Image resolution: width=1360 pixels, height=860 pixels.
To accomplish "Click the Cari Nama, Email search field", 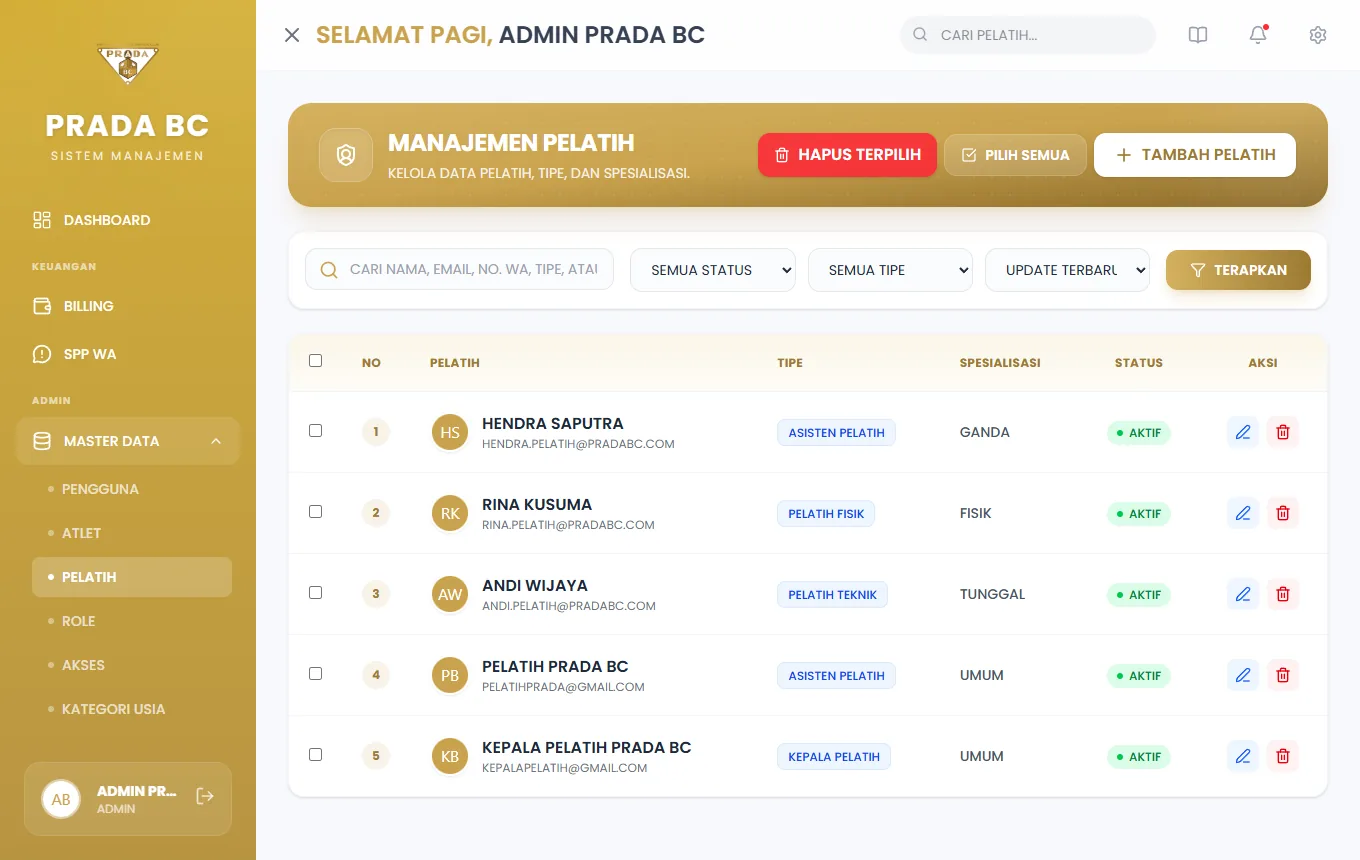I will click(x=459, y=270).
